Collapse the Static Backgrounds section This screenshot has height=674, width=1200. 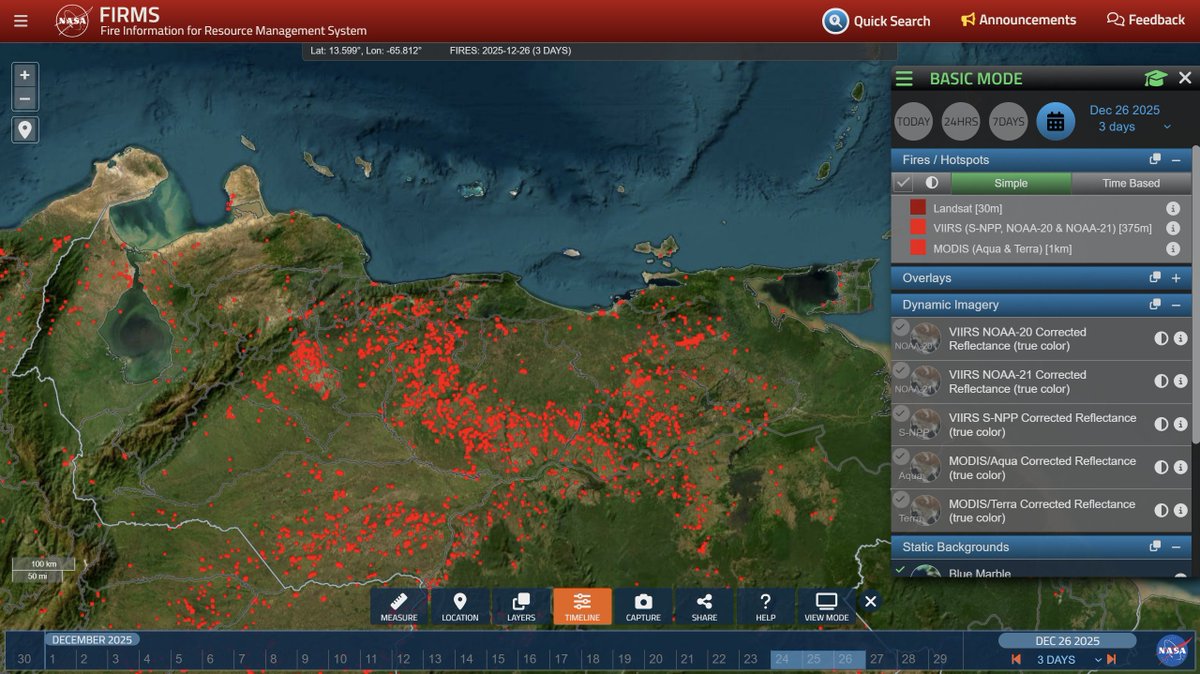coord(1176,547)
